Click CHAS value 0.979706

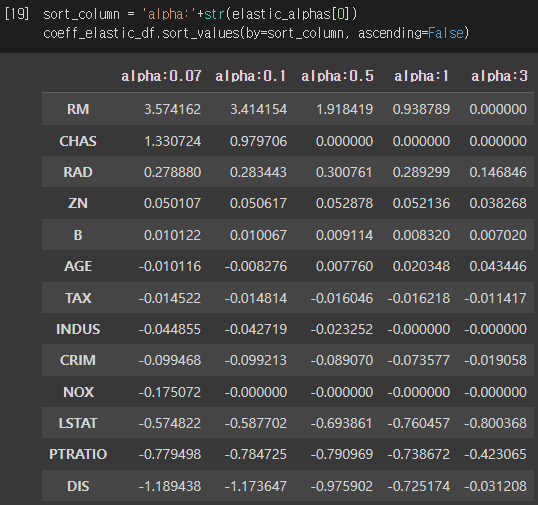tap(258, 141)
